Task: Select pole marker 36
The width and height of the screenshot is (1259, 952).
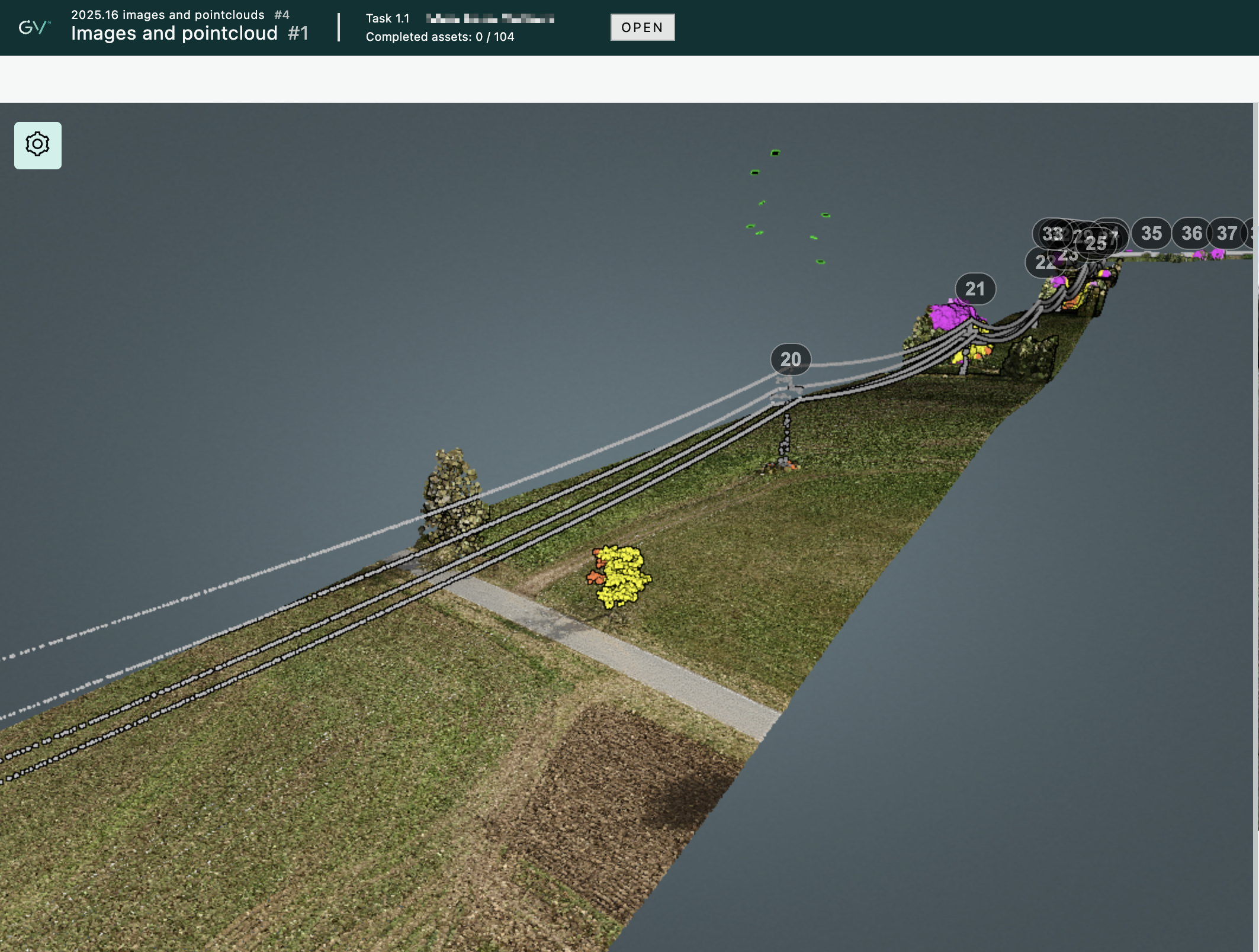Action: pyautogui.click(x=1191, y=233)
